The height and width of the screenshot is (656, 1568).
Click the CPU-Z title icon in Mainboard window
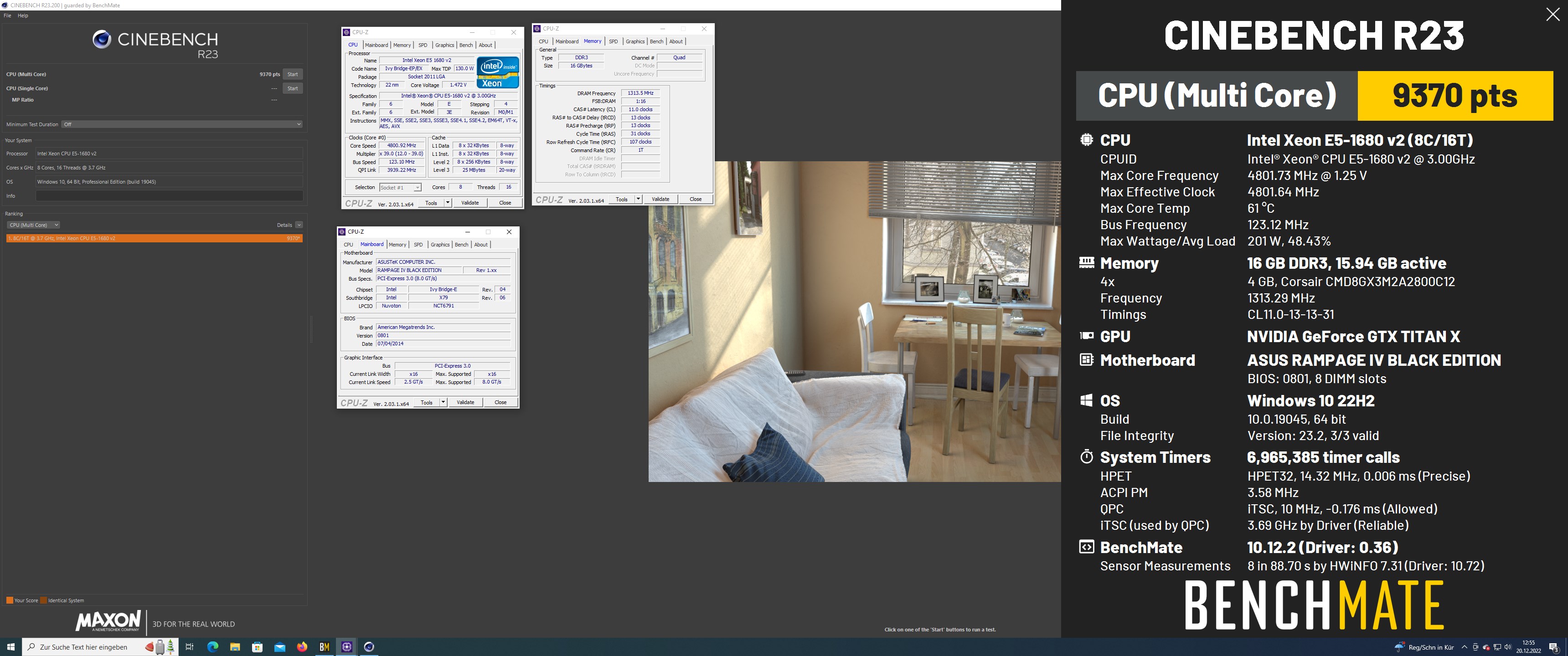click(x=342, y=232)
